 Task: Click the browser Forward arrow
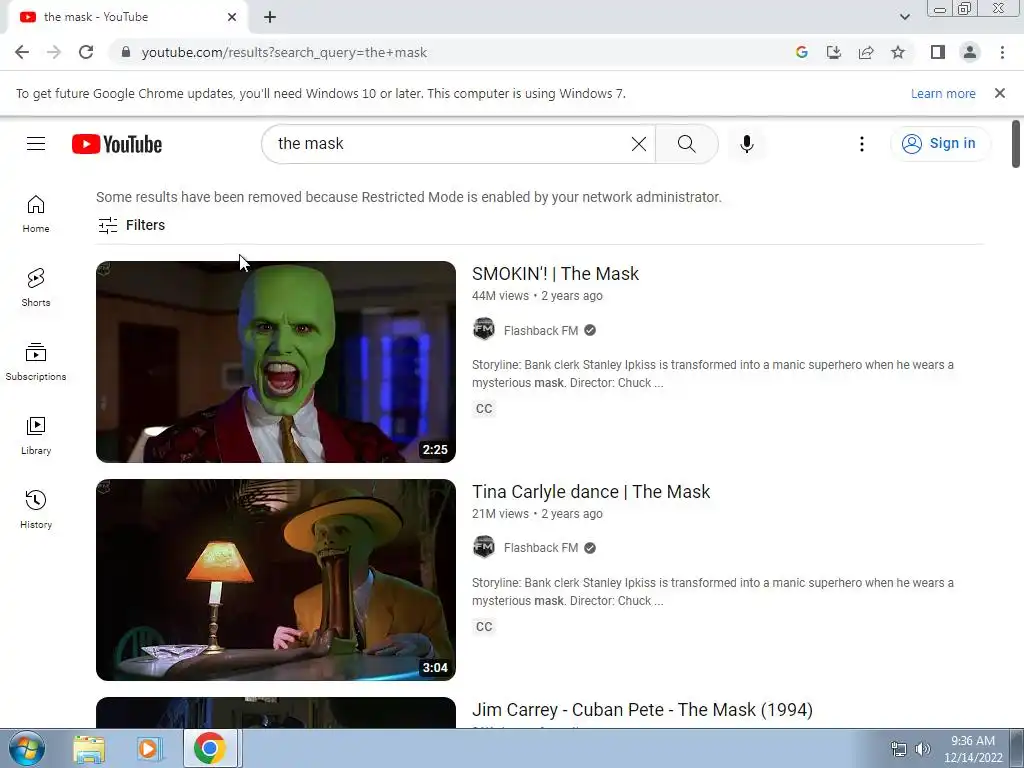(x=54, y=52)
